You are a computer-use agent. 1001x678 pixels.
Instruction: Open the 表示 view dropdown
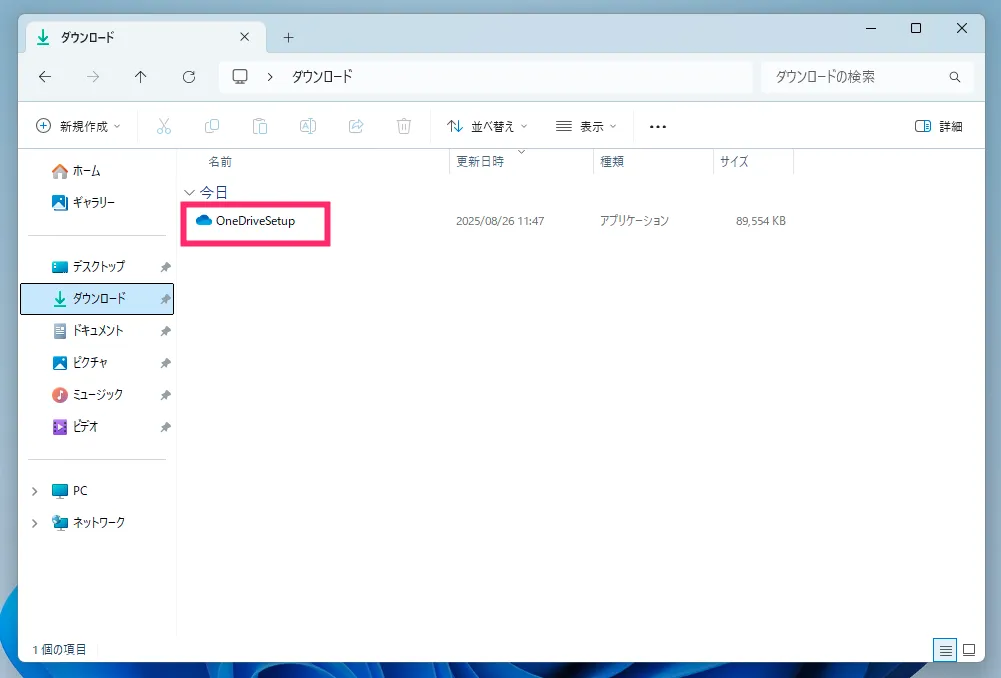586,126
